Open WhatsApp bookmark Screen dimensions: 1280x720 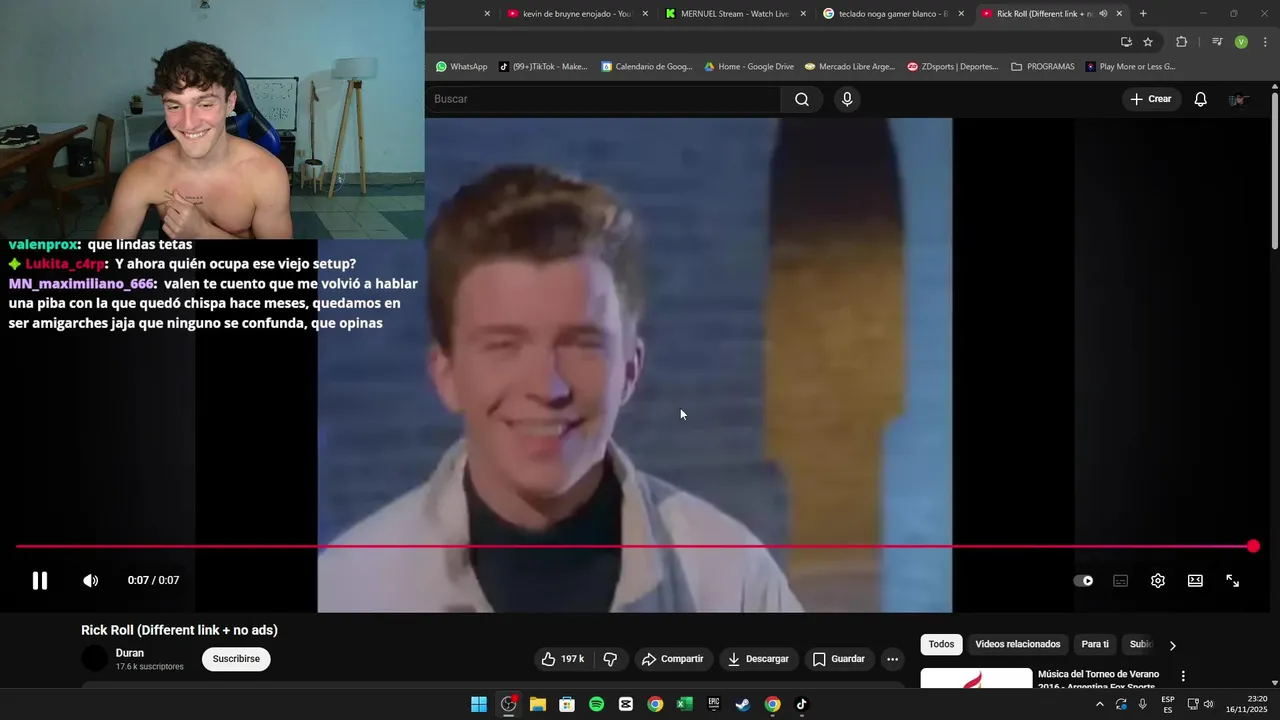pyautogui.click(x=461, y=67)
